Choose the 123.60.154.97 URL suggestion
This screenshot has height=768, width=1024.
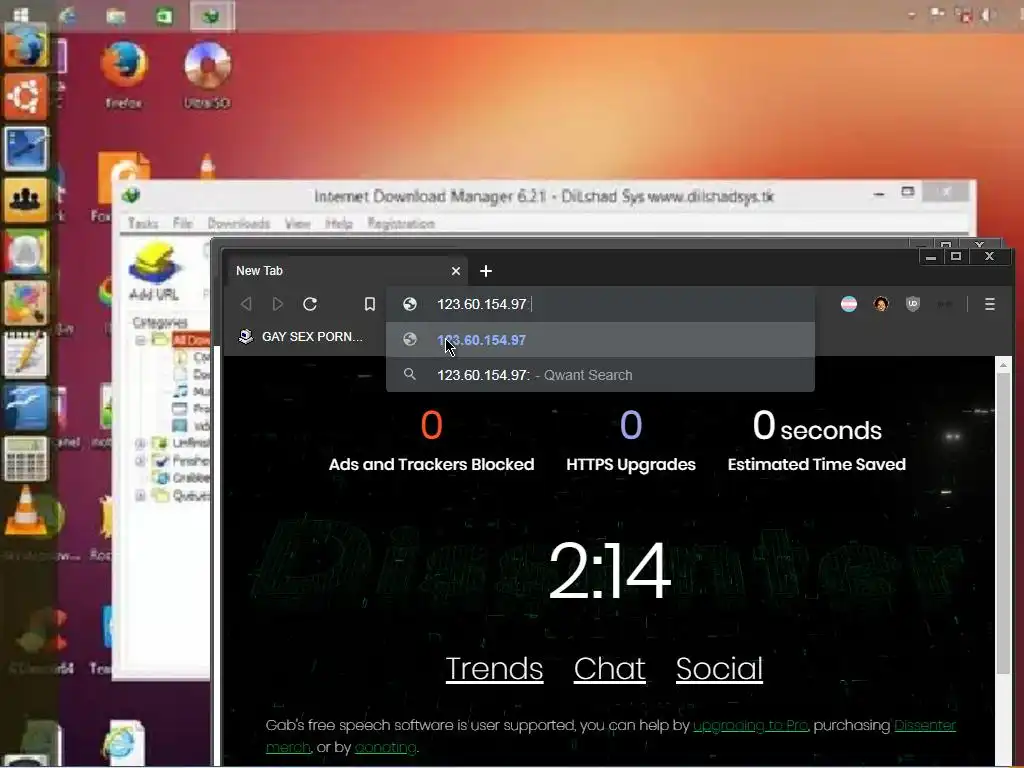click(x=601, y=340)
